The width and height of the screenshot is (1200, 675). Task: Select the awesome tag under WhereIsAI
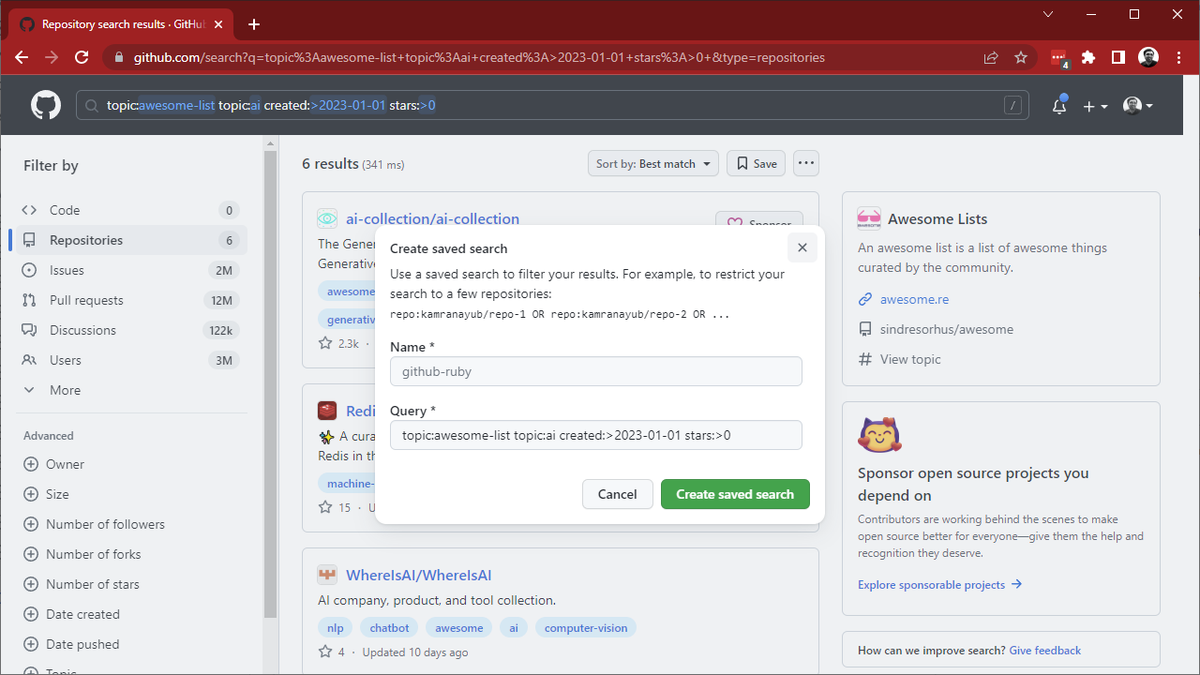pyautogui.click(x=458, y=627)
